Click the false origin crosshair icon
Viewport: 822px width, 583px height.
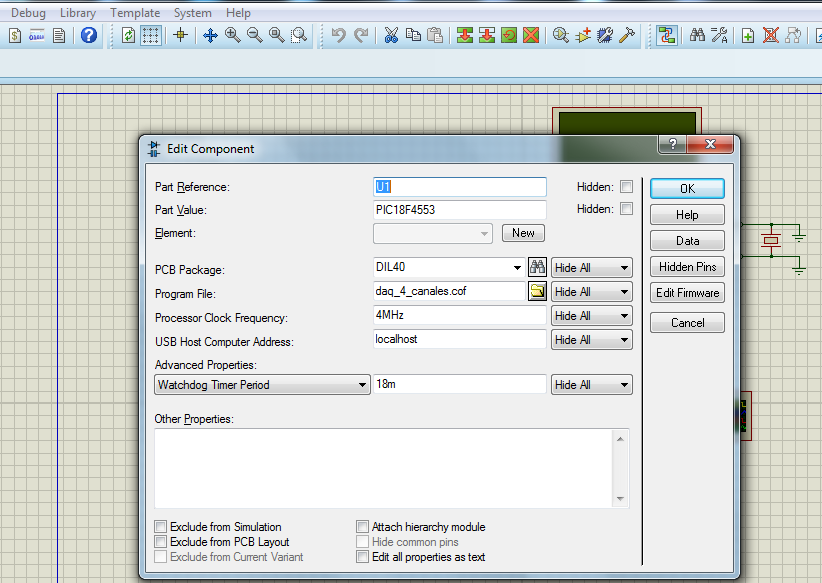point(180,36)
